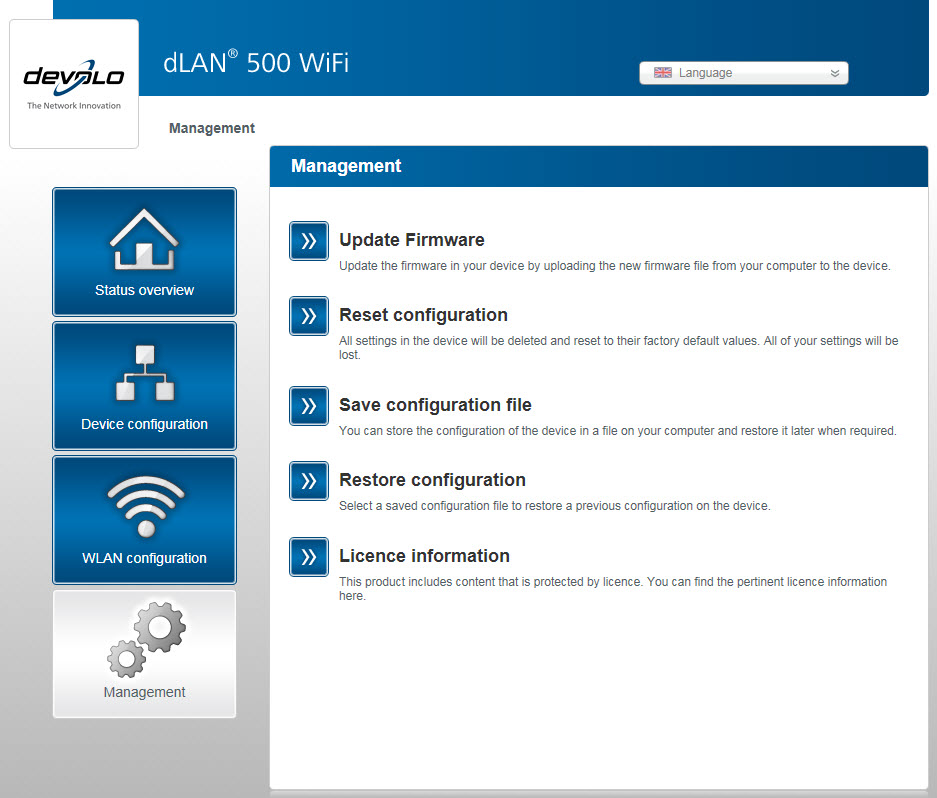Screen dimensions: 937x798
Task: Click 'Update the firmware in your device' description
Action: (x=614, y=266)
